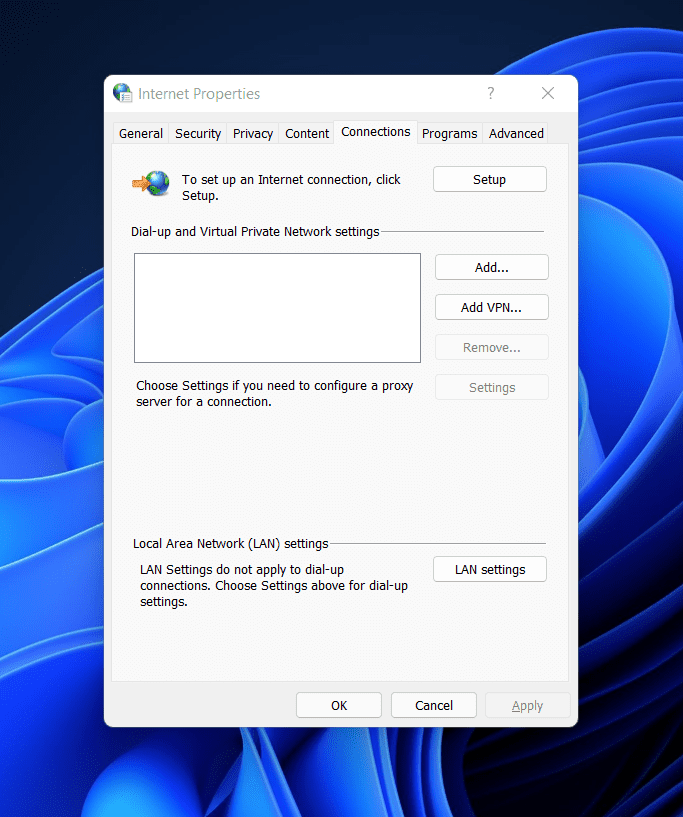
Task: Click the question mark help icon
Action: coord(491,93)
